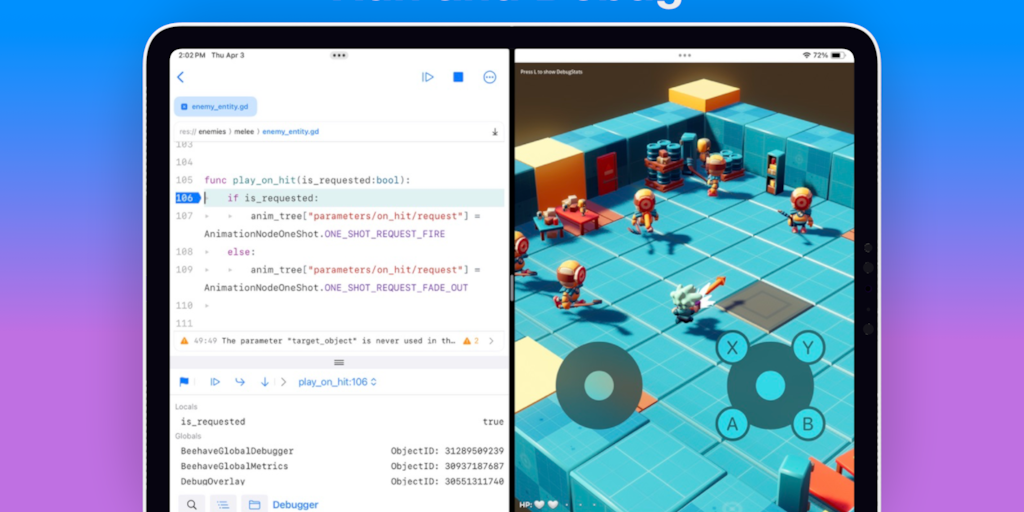Select the enemy_entity.gd file tab
The height and width of the screenshot is (512, 1024).
click(x=216, y=106)
